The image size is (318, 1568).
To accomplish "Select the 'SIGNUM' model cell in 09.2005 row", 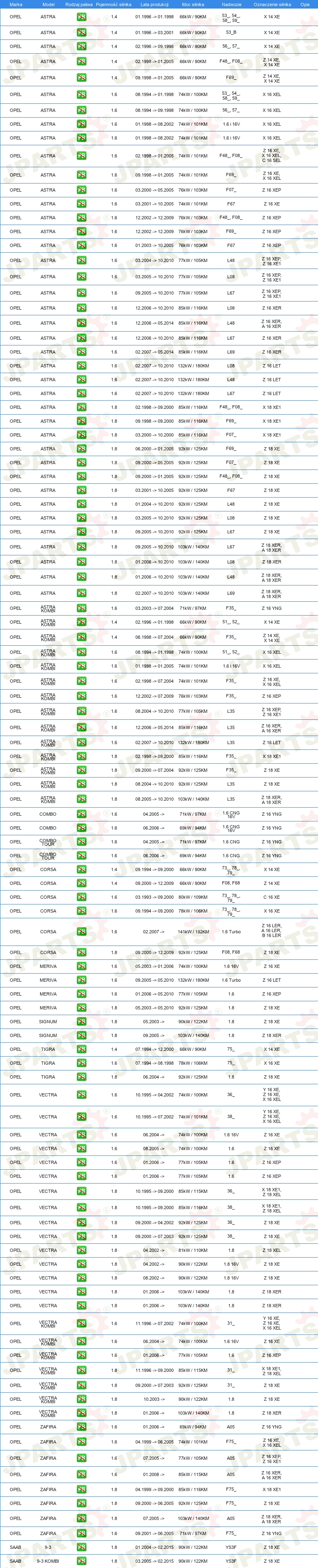I will click(x=48, y=1035).
